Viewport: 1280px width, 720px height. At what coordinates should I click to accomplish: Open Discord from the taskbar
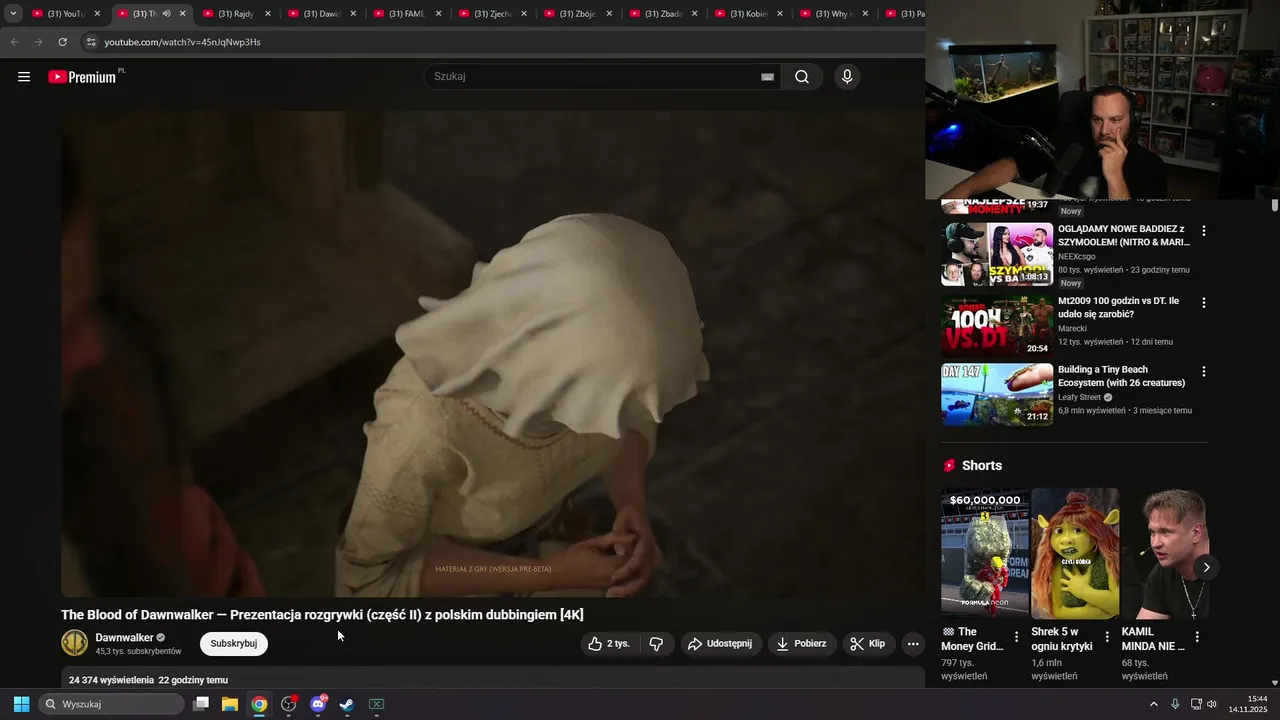[318, 704]
